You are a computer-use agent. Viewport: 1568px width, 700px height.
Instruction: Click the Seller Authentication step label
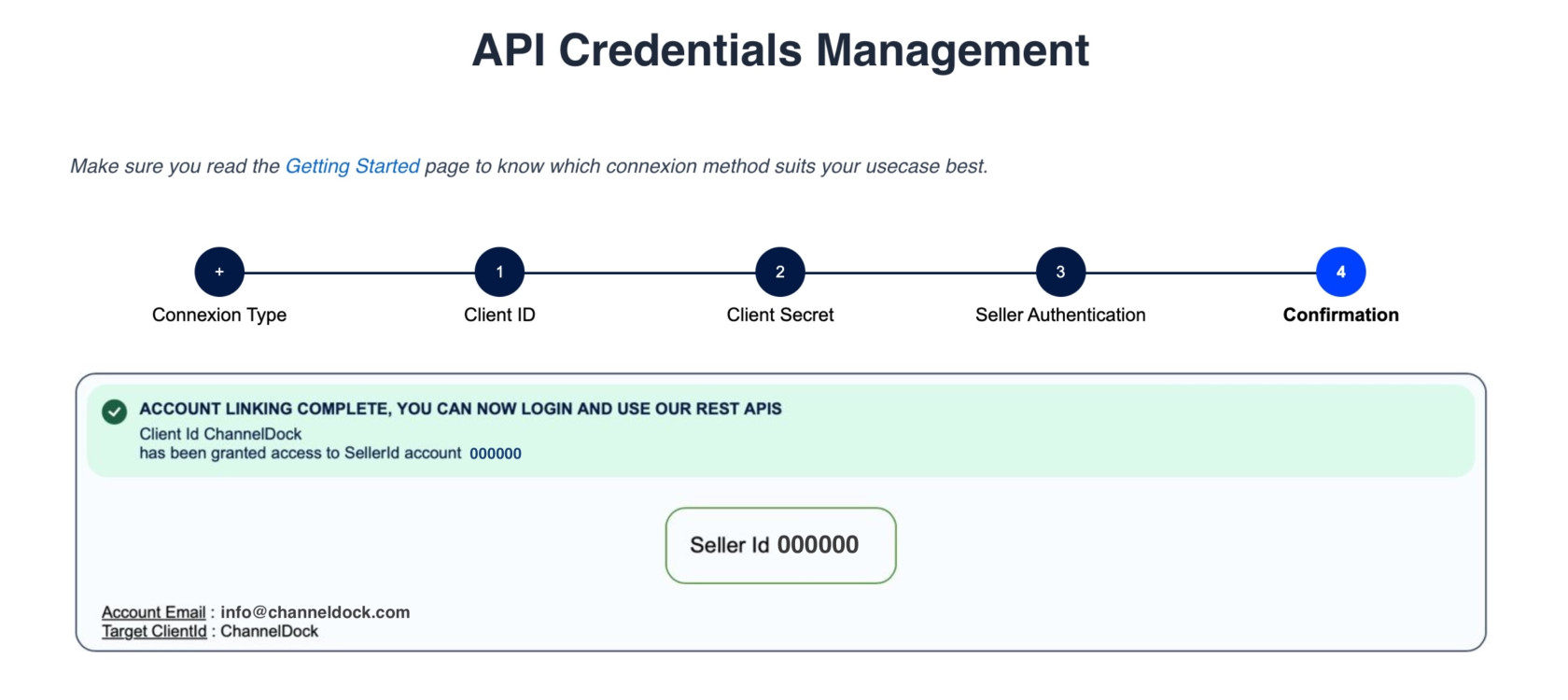[x=1060, y=315]
